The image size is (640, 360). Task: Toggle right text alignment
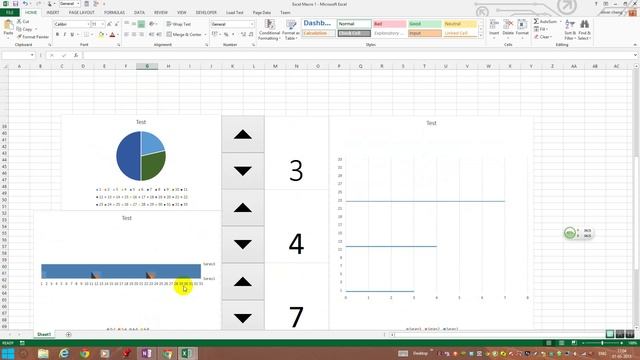click(x=141, y=35)
